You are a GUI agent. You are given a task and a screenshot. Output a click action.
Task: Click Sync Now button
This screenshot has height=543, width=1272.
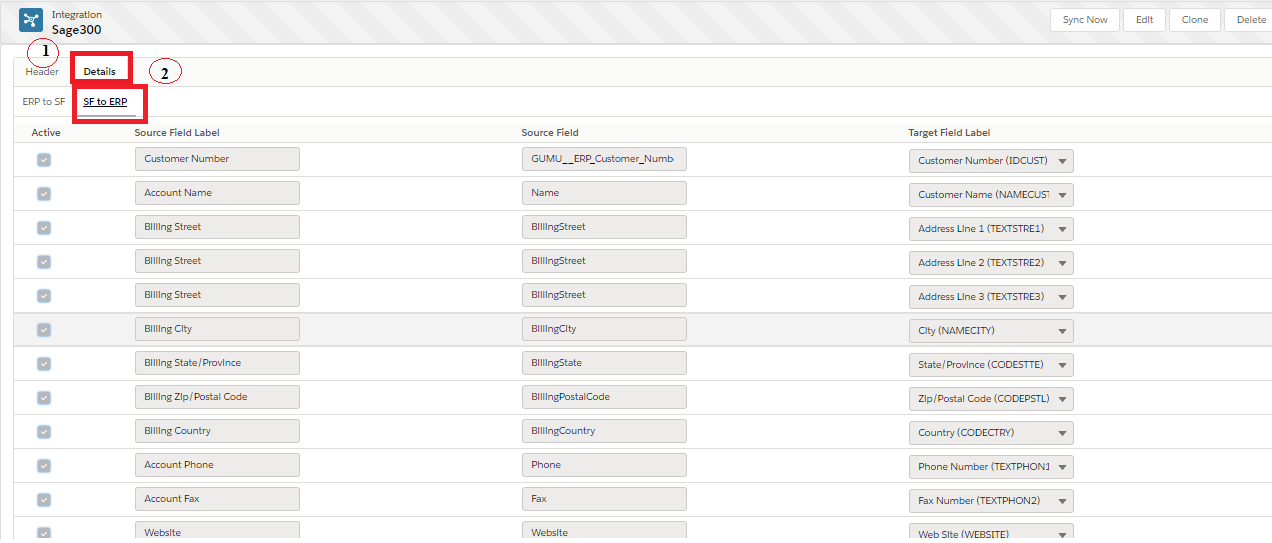[x=1085, y=20]
